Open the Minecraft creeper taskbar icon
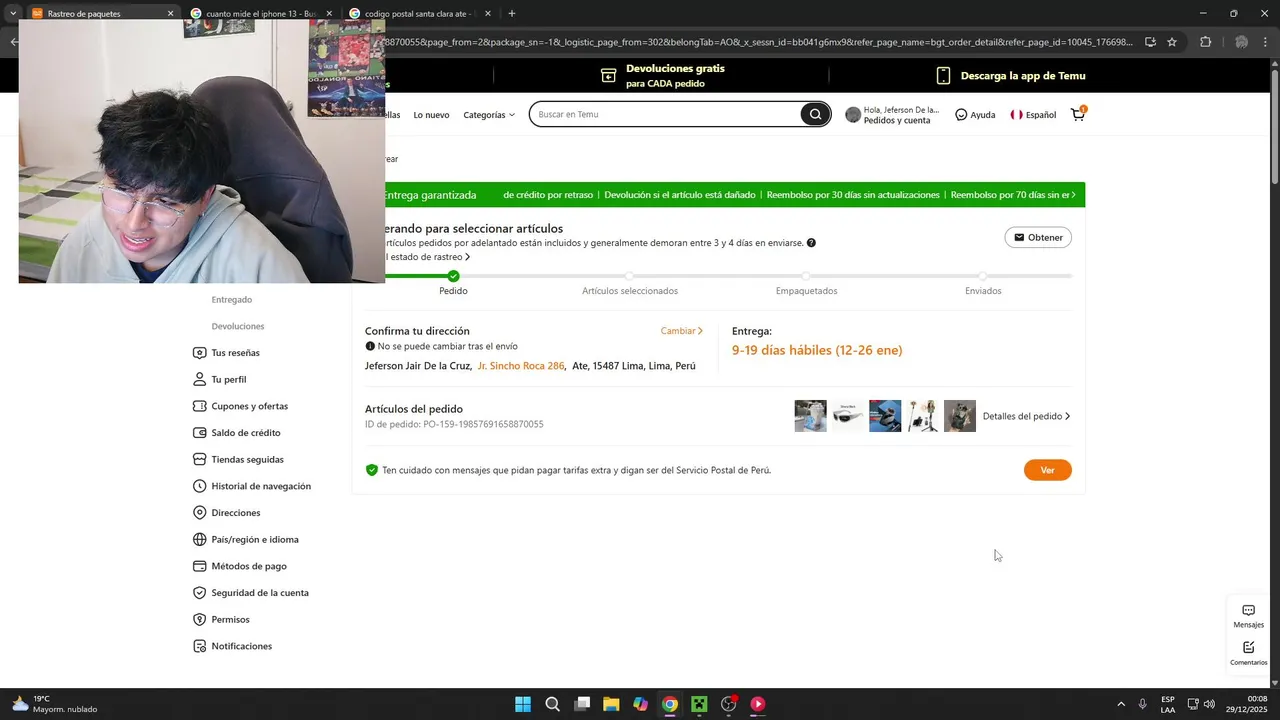 point(699,704)
